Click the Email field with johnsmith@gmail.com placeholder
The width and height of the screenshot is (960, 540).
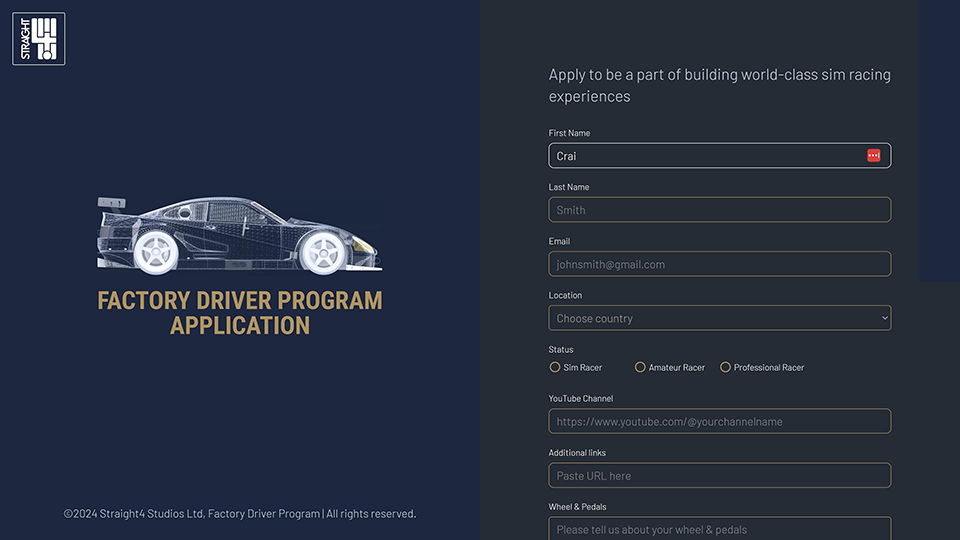719,264
